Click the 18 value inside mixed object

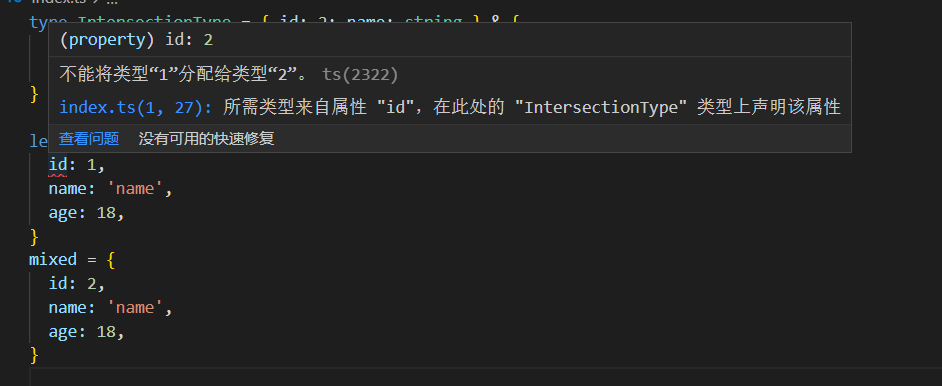click(106, 332)
